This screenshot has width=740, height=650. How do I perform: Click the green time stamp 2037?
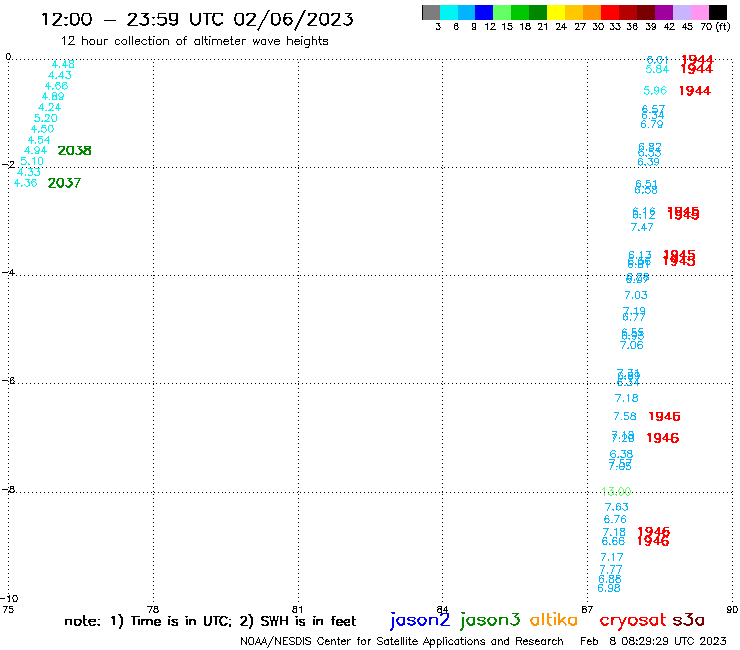[x=64, y=183]
